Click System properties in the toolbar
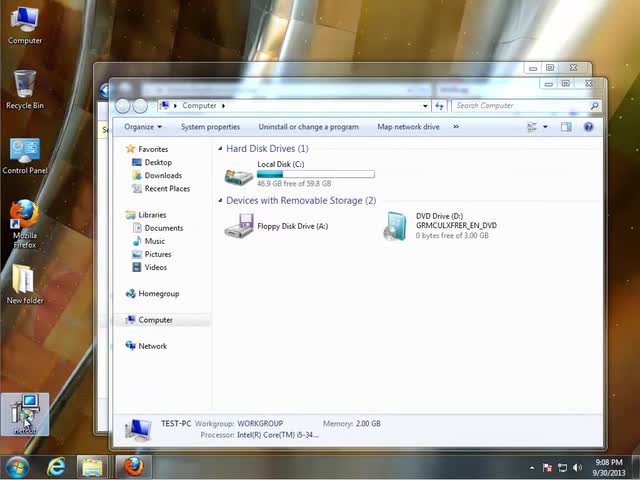This screenshot has height=480, width=640. pos(210,127)
